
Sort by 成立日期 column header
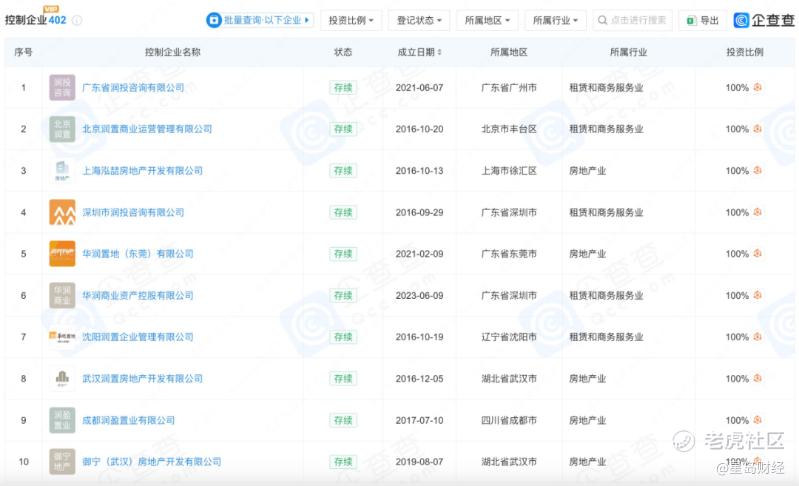point(419,52)
